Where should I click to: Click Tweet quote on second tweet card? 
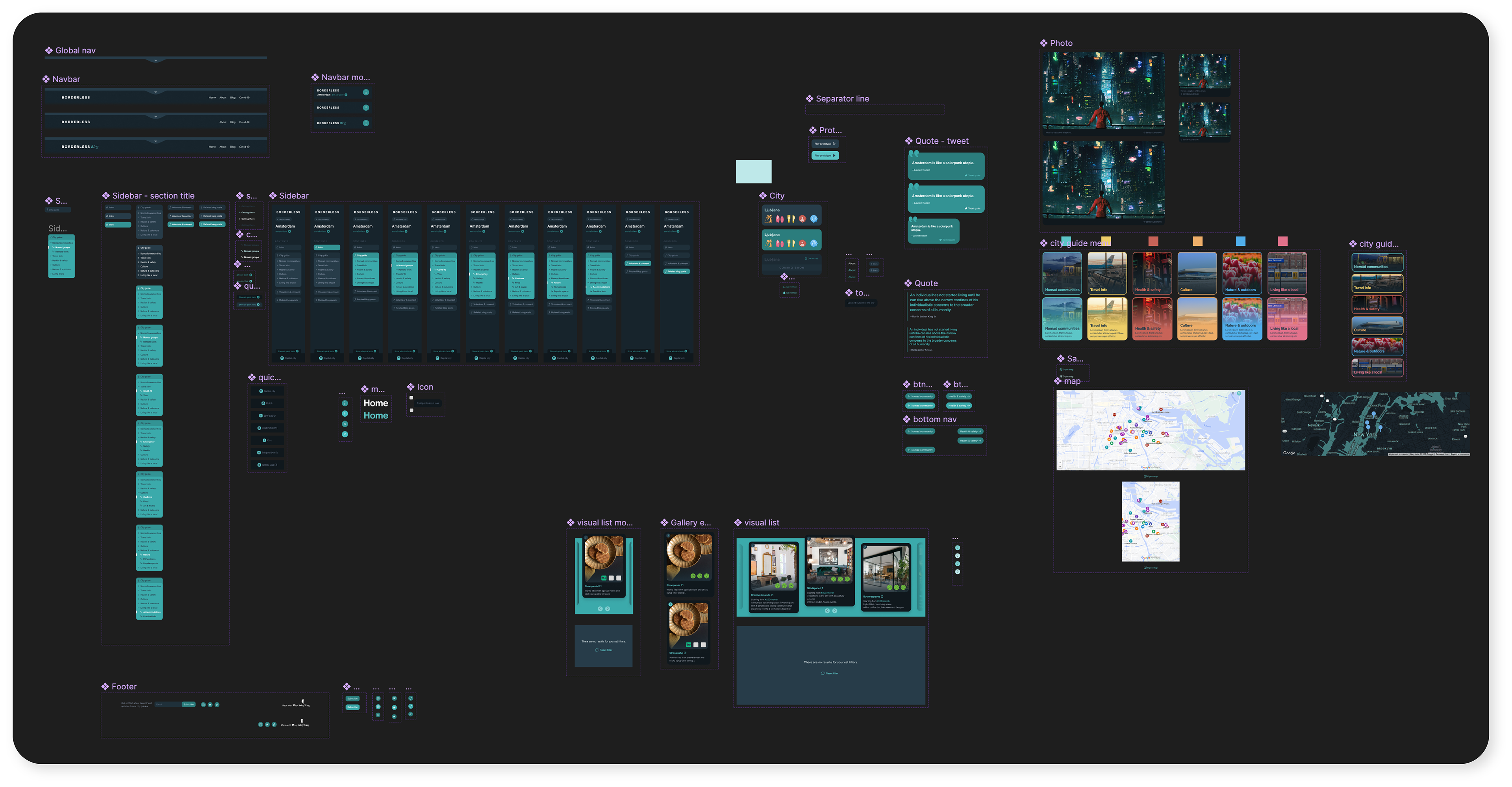point(972,208)
